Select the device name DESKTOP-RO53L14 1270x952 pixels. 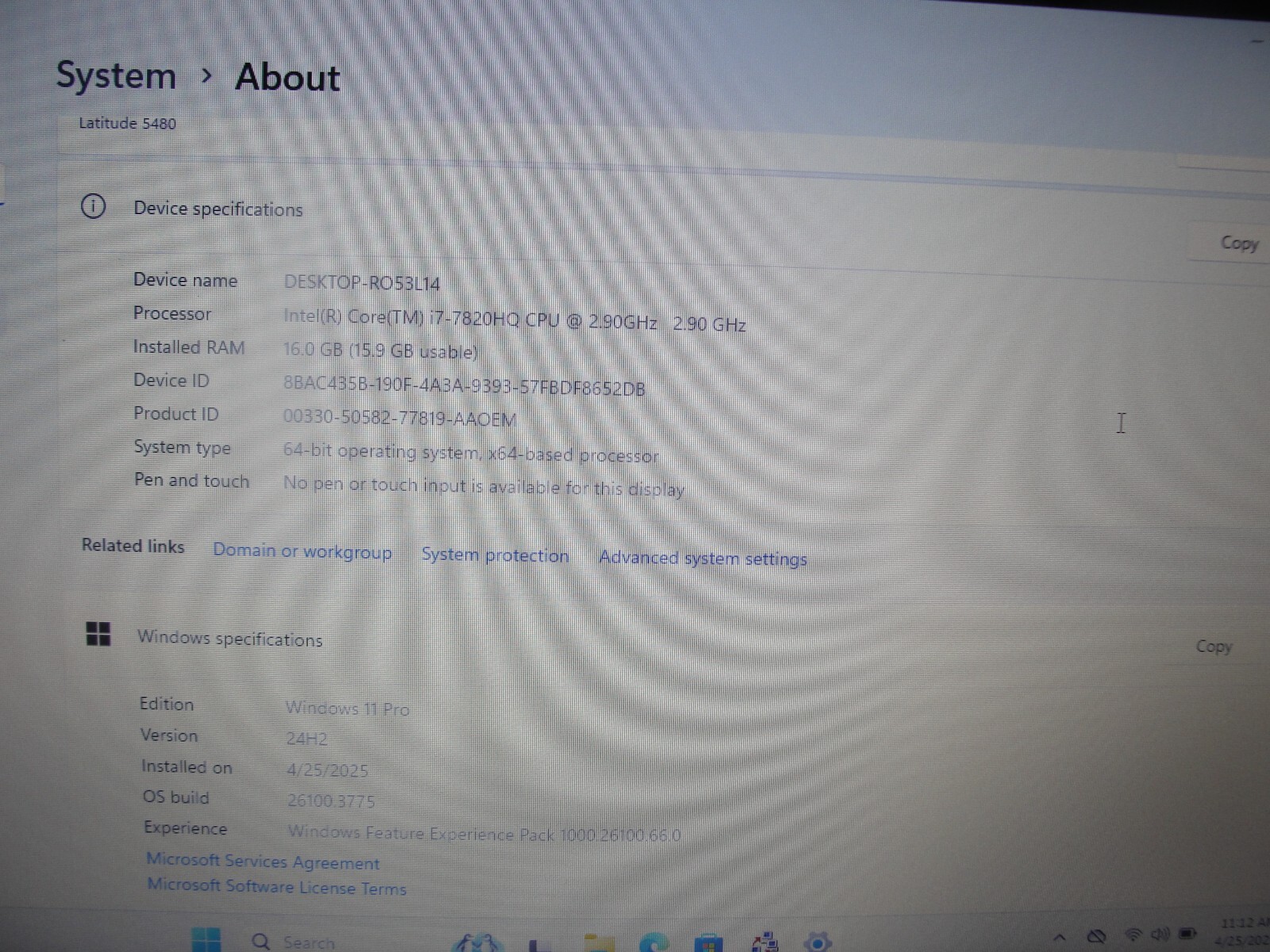[x=362, y=283]
